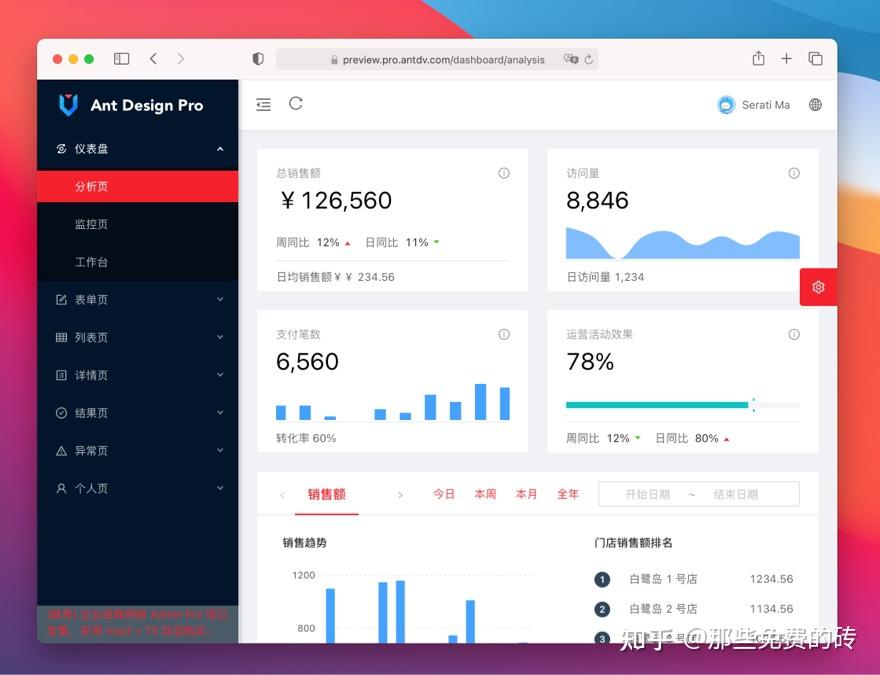
Task: Collapse the sidebar menu icon
Action: click(263, 104)
